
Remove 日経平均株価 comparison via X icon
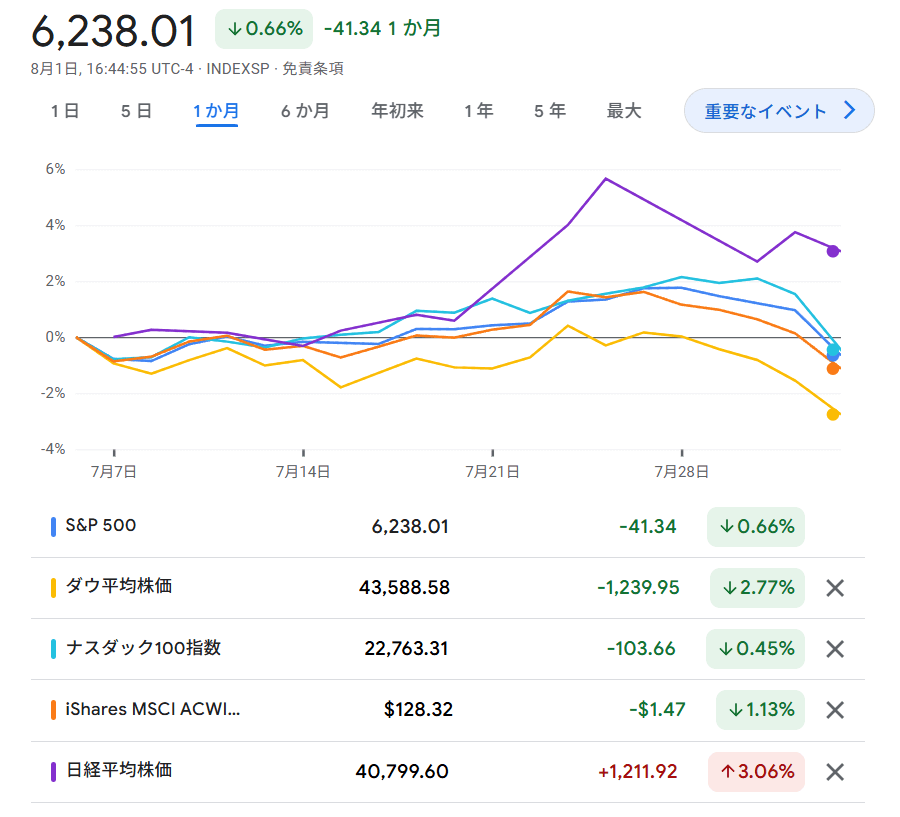[x=835, y=772]
